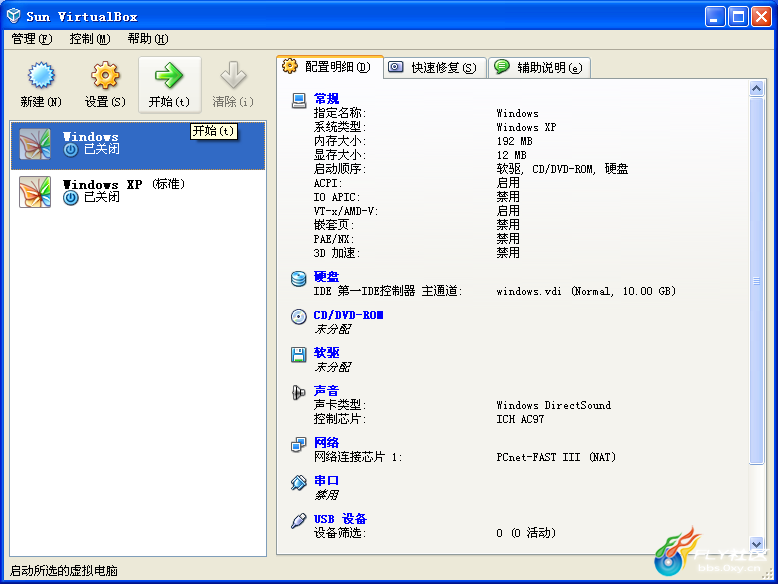
Task: Open the USB 设备 settings link
Action: tap(340, 519)
